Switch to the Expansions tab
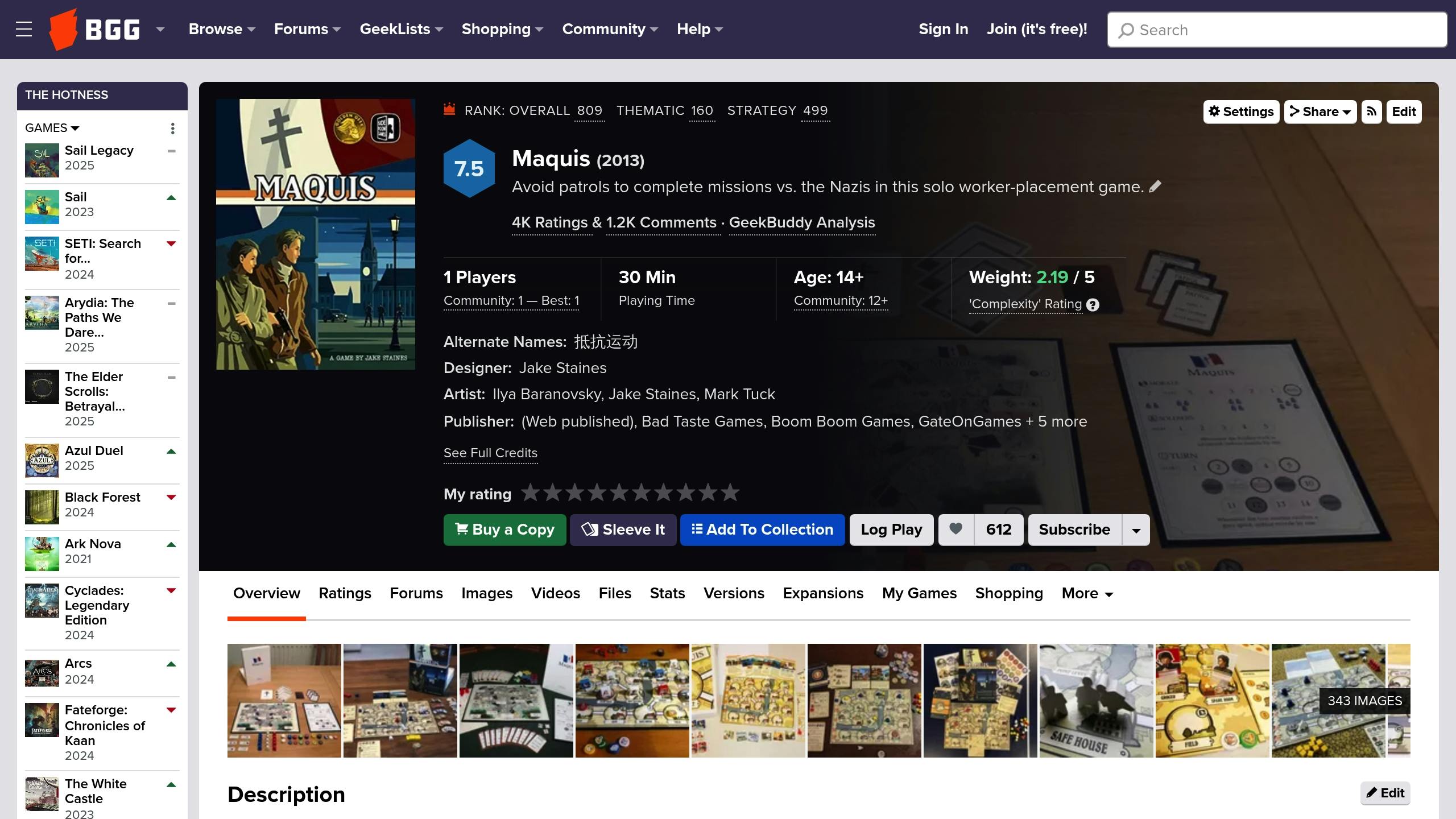 coord(823,593)
